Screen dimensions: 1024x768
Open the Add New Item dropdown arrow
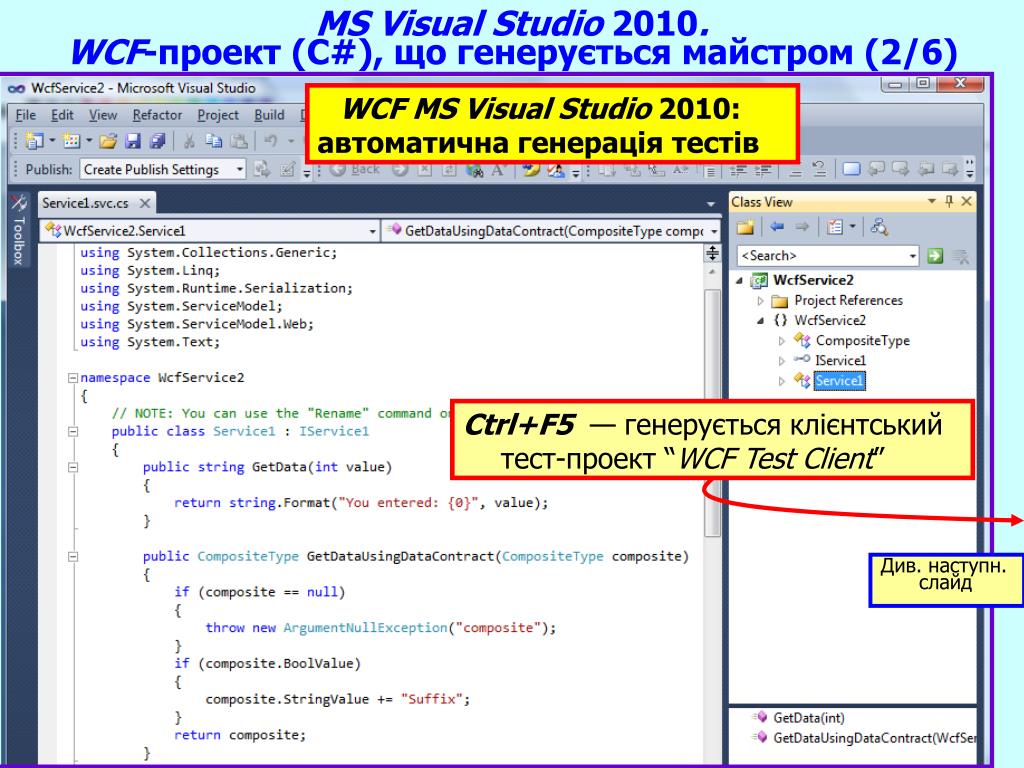point(89,140)
